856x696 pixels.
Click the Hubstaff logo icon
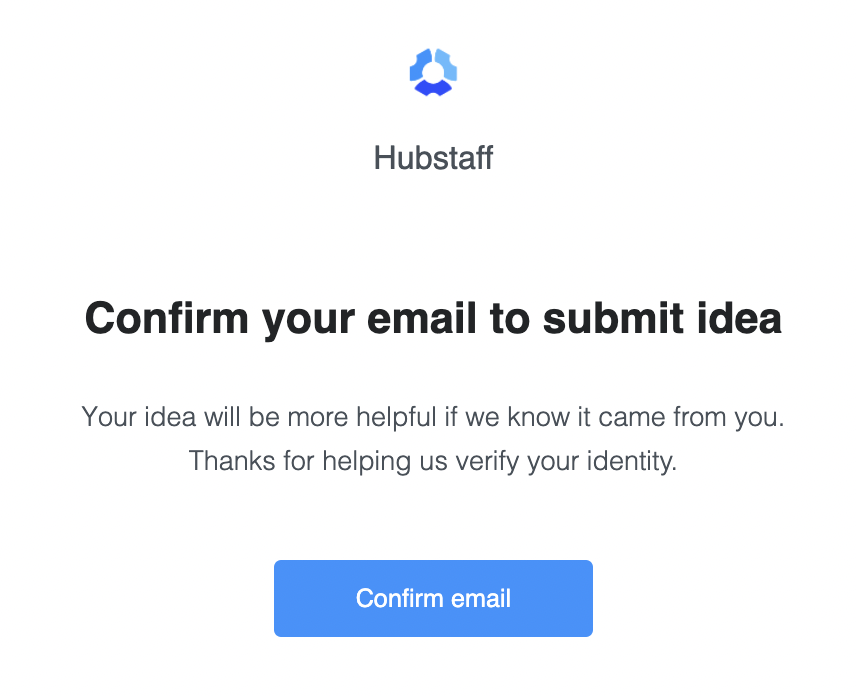tap(433, 72)
